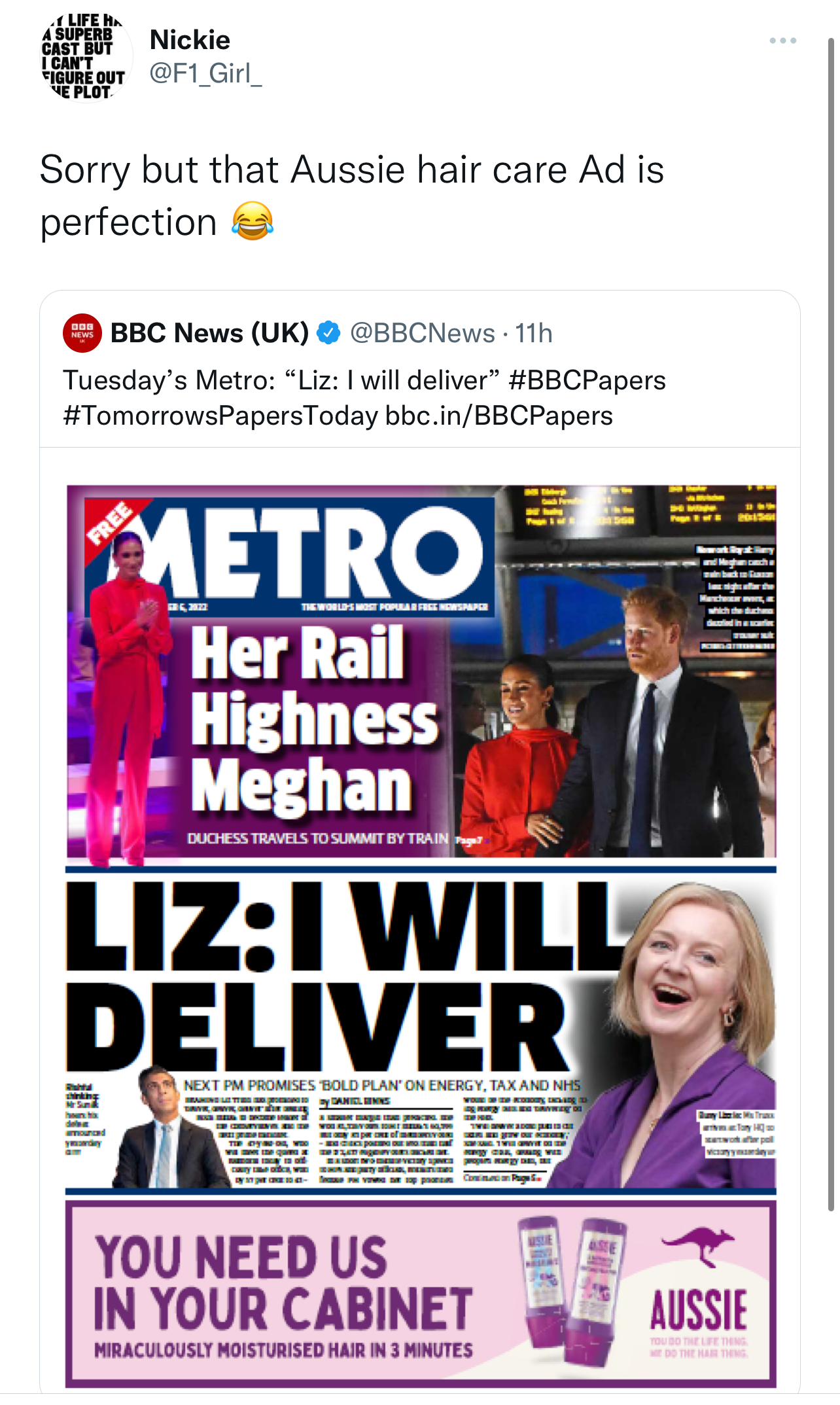This screenshot has height=1405, width=840.
Task: Tap the 11h timestamp on quoted tweet
Action: tap(534, 333)
